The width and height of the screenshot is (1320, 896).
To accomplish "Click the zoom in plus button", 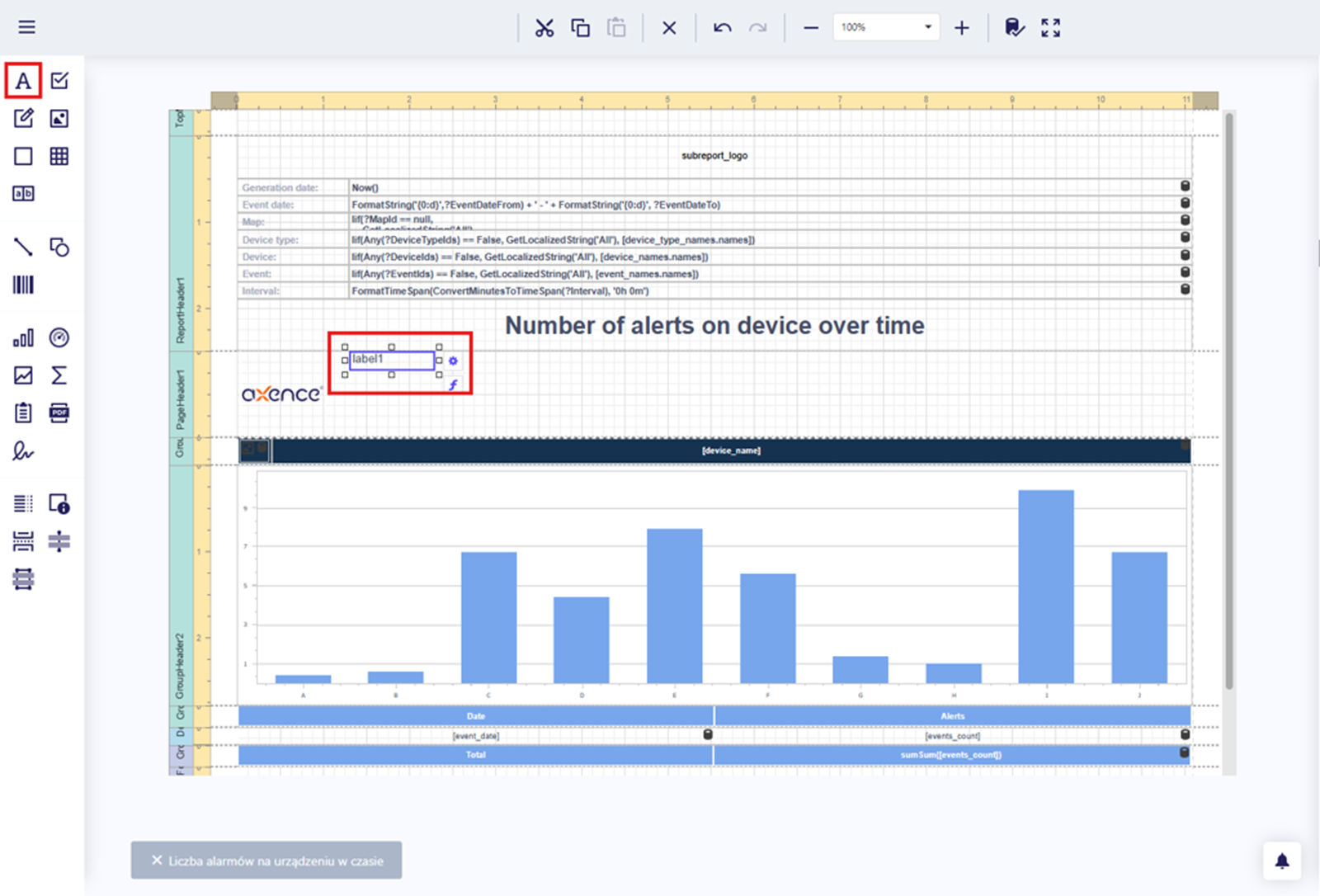I will tap(962, 28).
